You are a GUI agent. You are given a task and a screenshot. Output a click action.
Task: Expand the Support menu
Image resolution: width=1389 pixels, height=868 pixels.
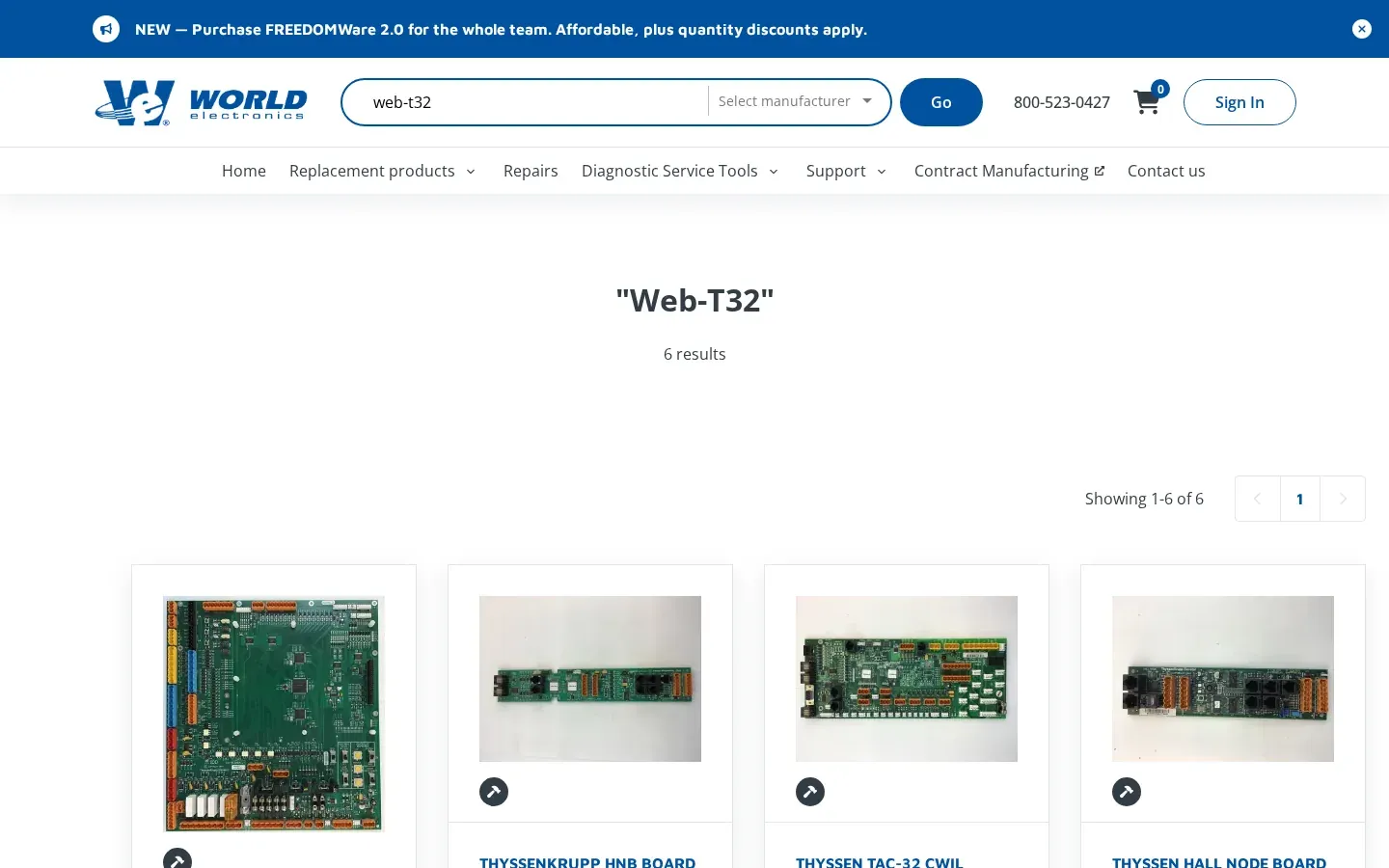coord(846,171)
